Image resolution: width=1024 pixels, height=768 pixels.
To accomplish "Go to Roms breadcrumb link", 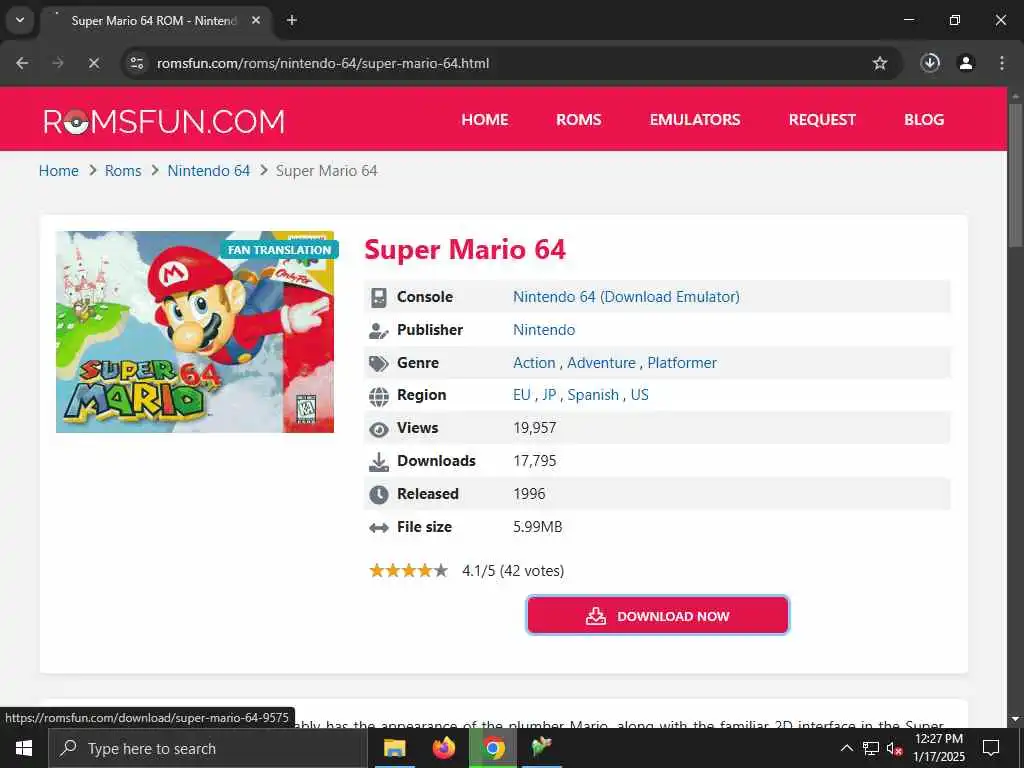I will click(123, 170).
